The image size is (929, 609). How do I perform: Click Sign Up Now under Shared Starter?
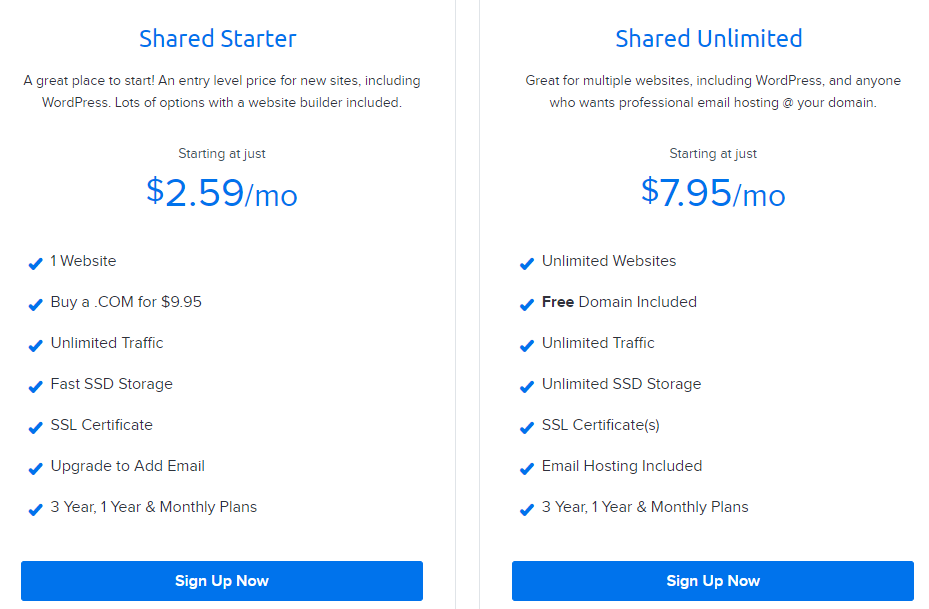click(222, 581)
